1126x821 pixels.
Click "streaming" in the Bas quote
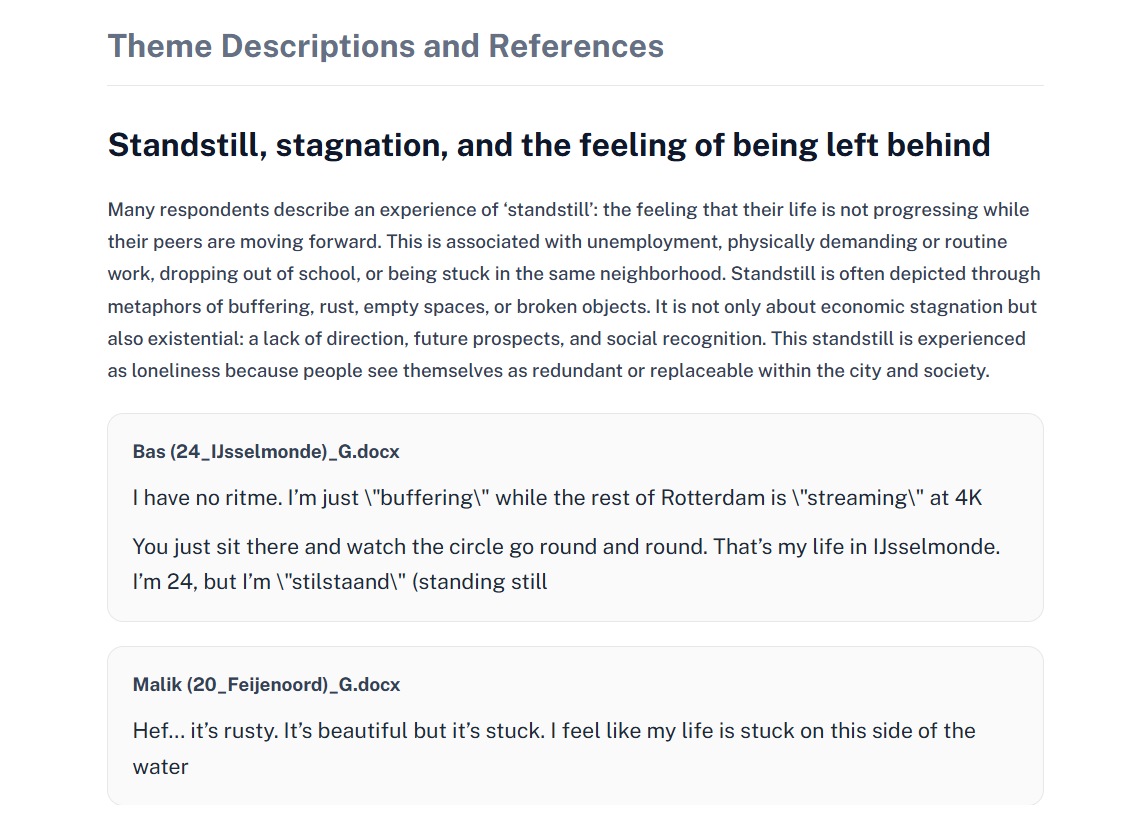pos(857,498)
